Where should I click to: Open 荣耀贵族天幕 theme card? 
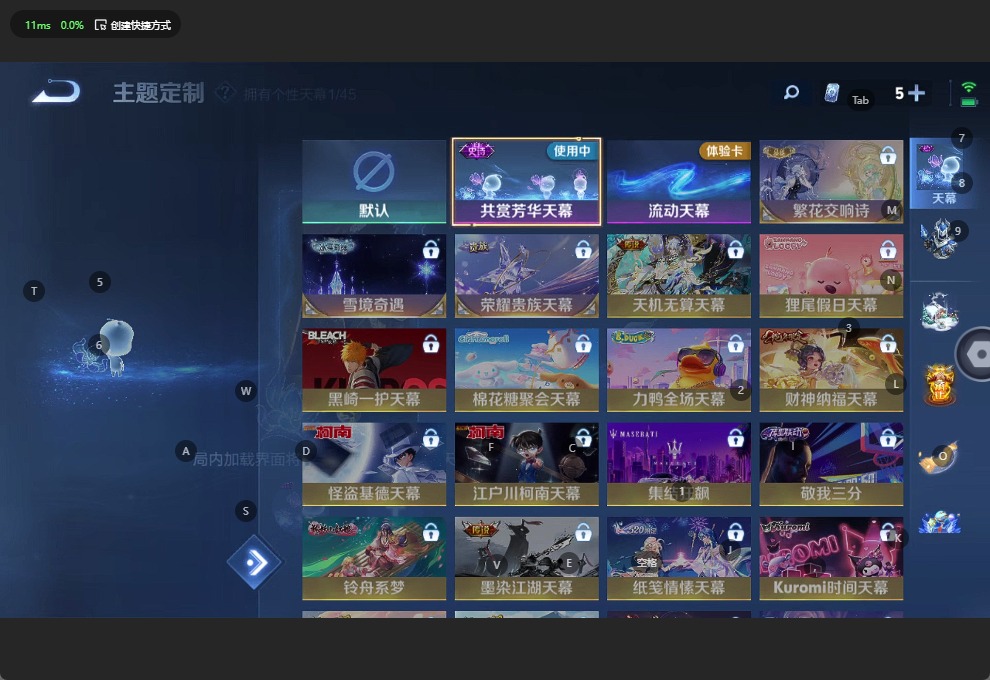click(x=527, y=276)
